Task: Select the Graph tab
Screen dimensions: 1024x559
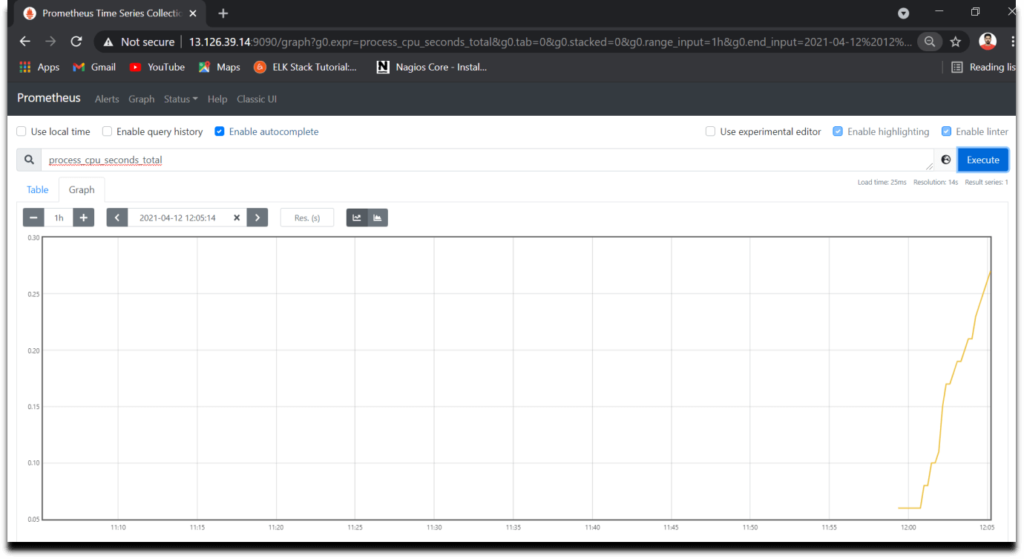Action: (82, 189)
